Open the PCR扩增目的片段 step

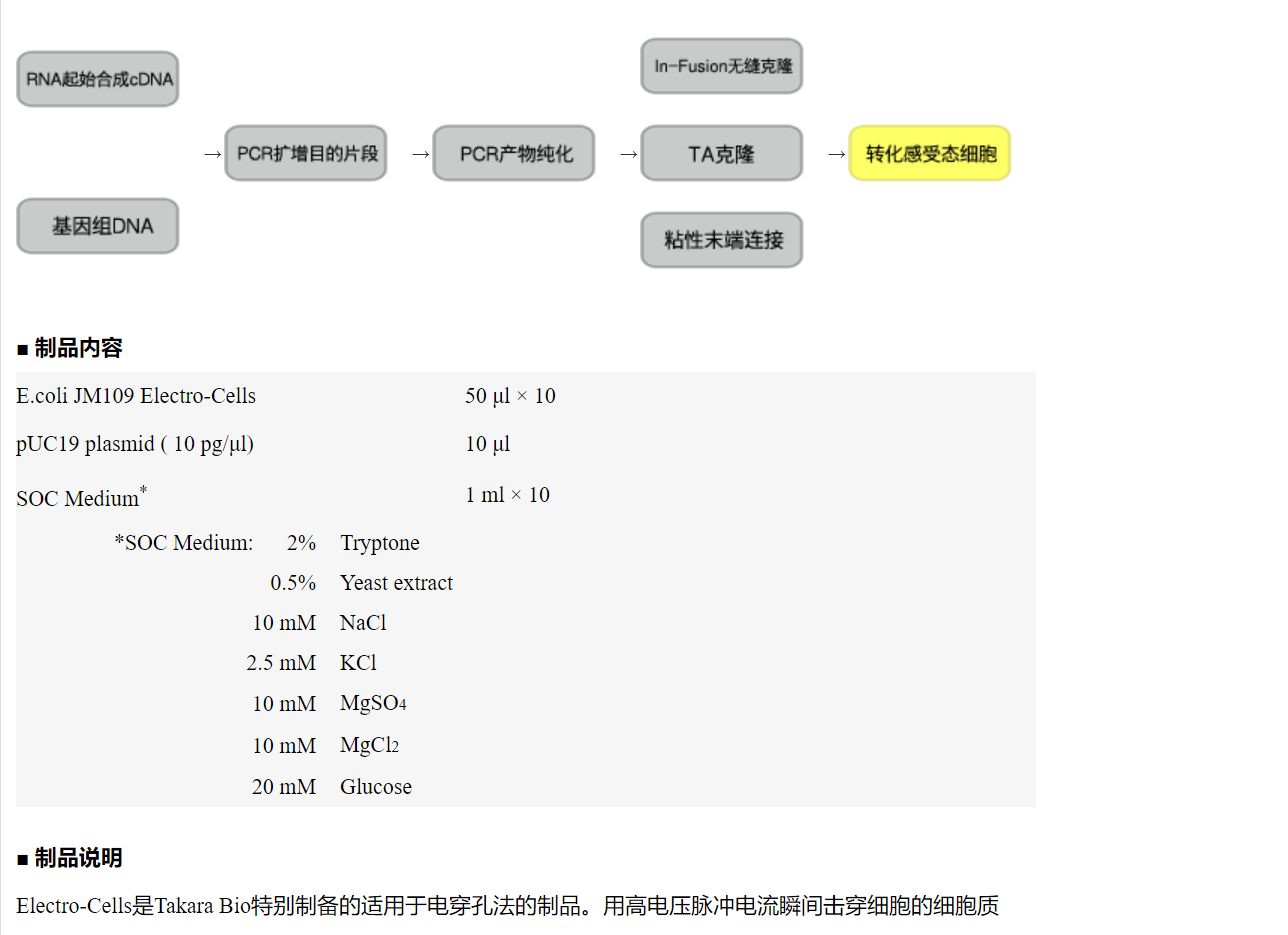point(306,154)
